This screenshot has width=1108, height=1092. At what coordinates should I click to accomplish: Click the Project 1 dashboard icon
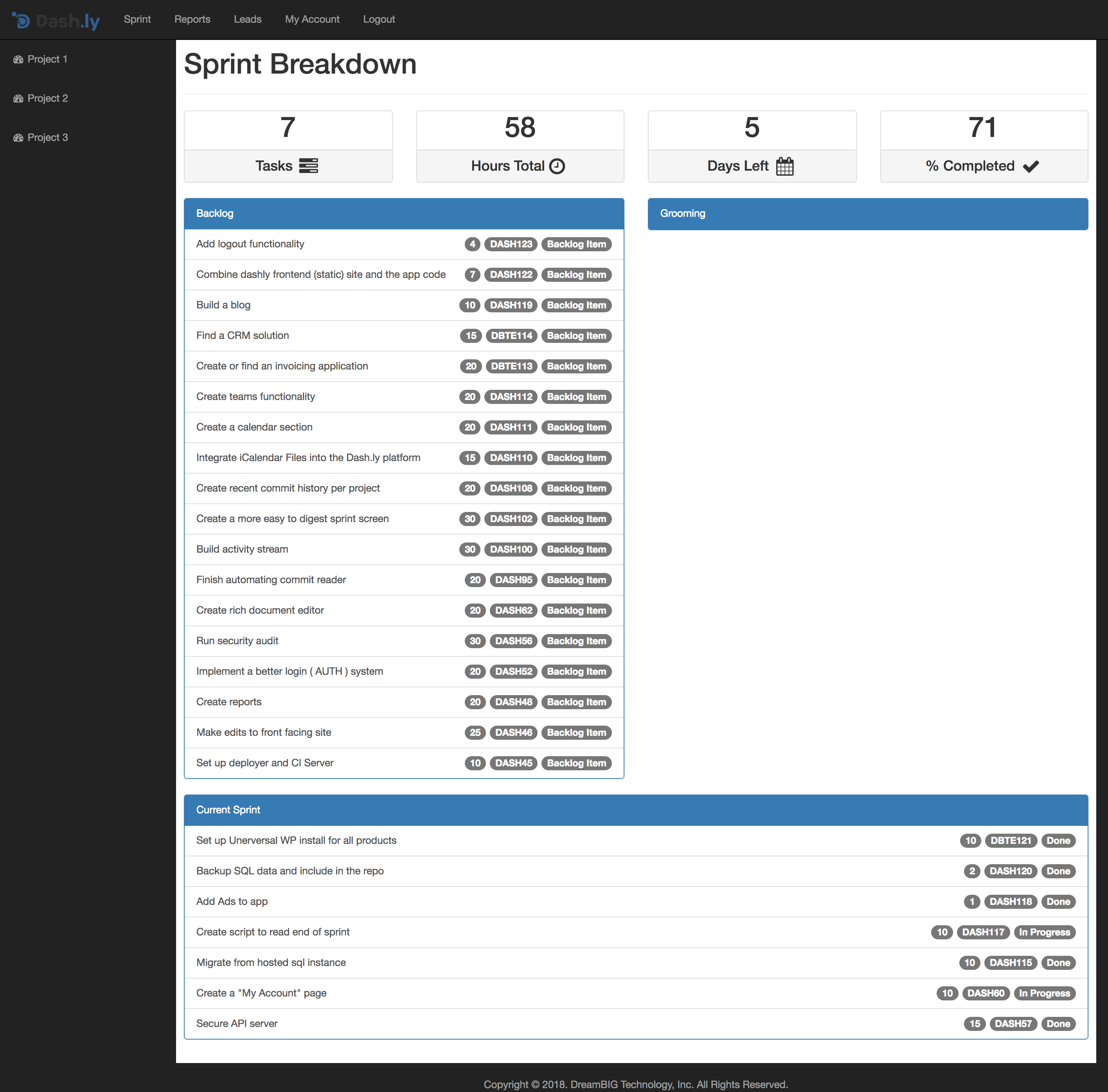coord(18,59)
